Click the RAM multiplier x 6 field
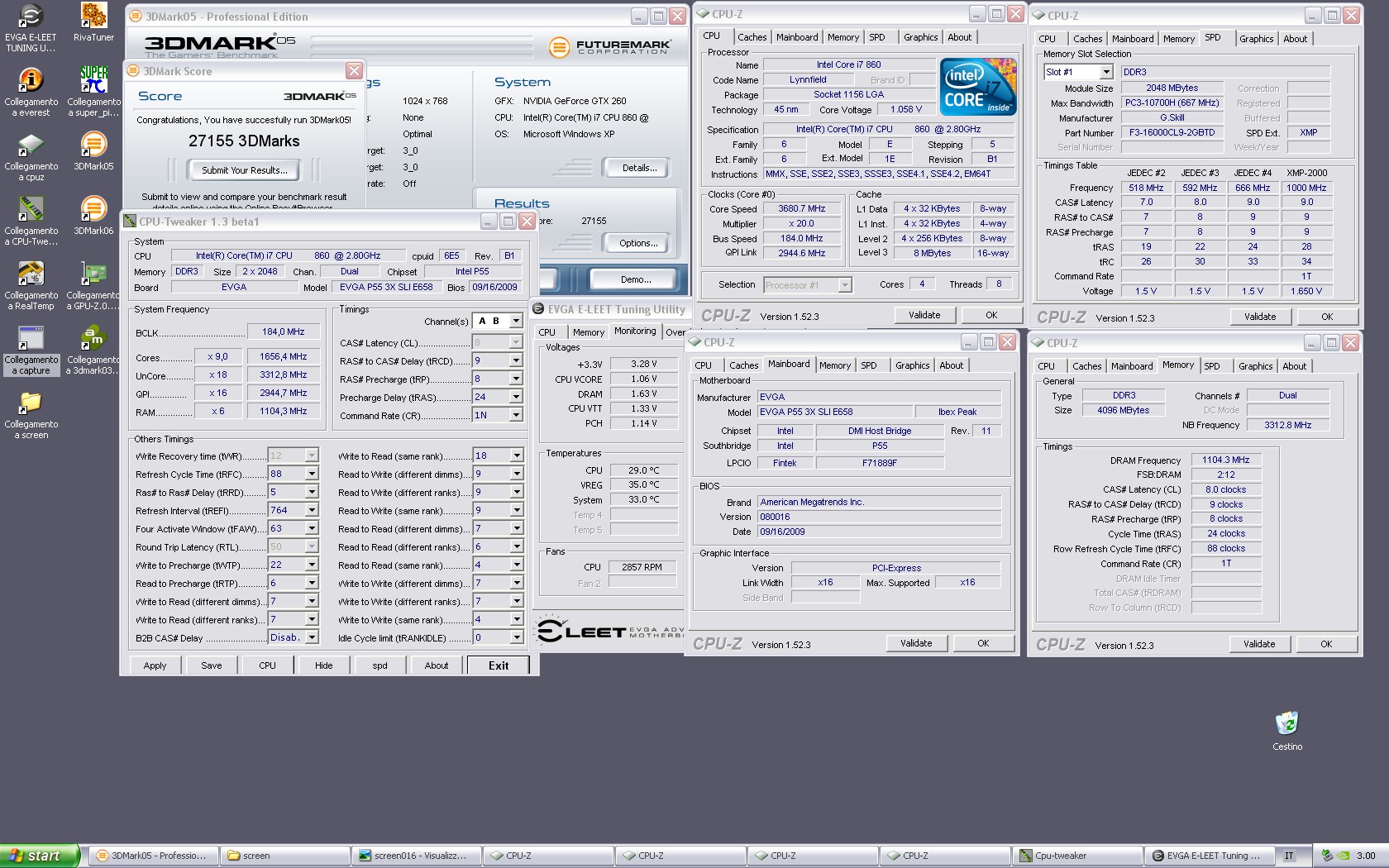1389x868 pixels. click(x=218, y=411)
